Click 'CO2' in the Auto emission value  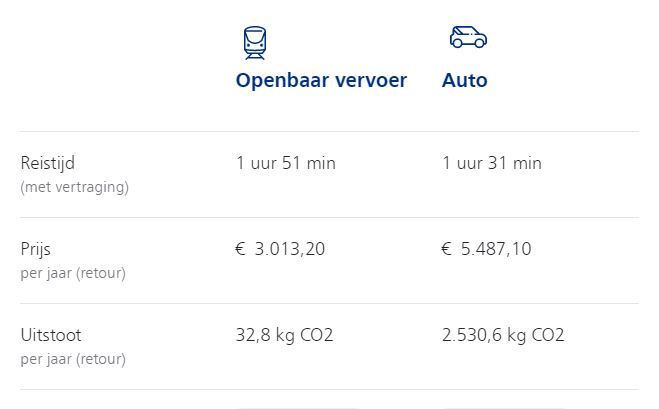click(548, 335)
